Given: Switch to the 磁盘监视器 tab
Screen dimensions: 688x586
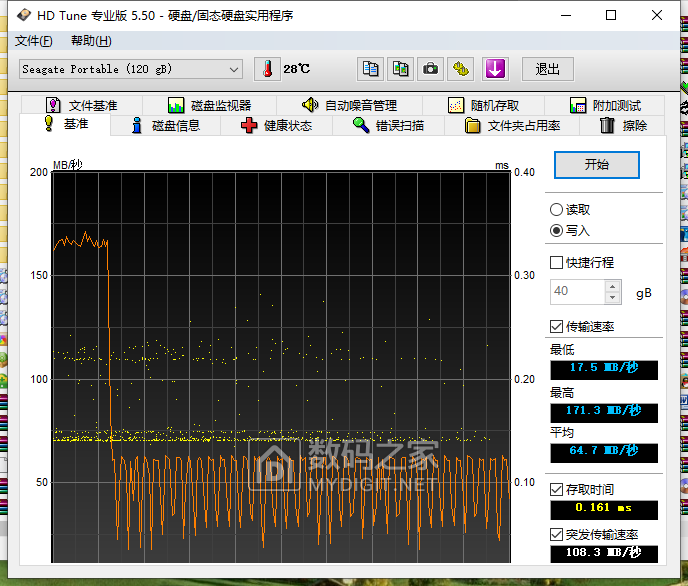Looking at the screenshot, I should pos(209,105).
